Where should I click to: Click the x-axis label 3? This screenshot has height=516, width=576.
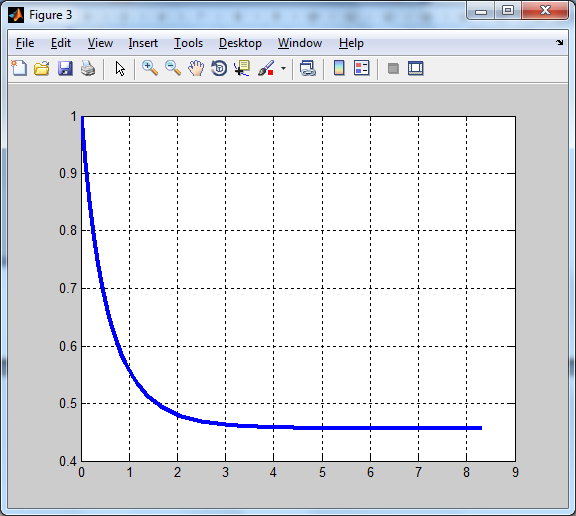coord(225,472)
